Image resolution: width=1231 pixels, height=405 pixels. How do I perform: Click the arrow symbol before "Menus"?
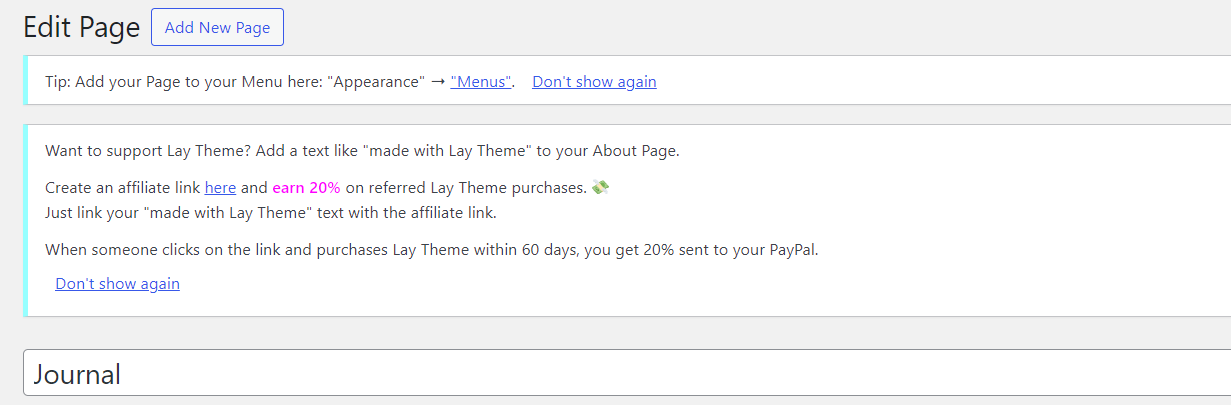click(x=438, y=82)
